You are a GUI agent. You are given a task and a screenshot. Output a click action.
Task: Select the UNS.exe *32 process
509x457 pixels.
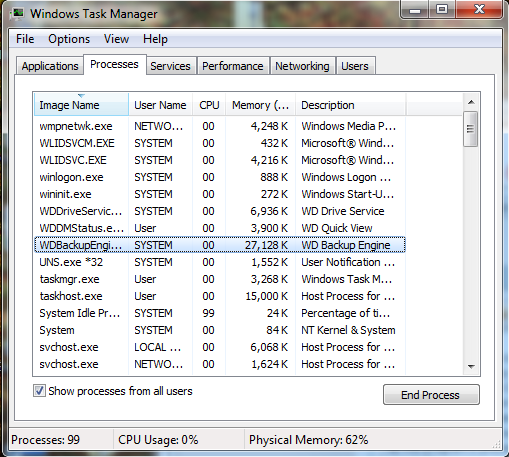pyautogui.click(x=220, y=262)
